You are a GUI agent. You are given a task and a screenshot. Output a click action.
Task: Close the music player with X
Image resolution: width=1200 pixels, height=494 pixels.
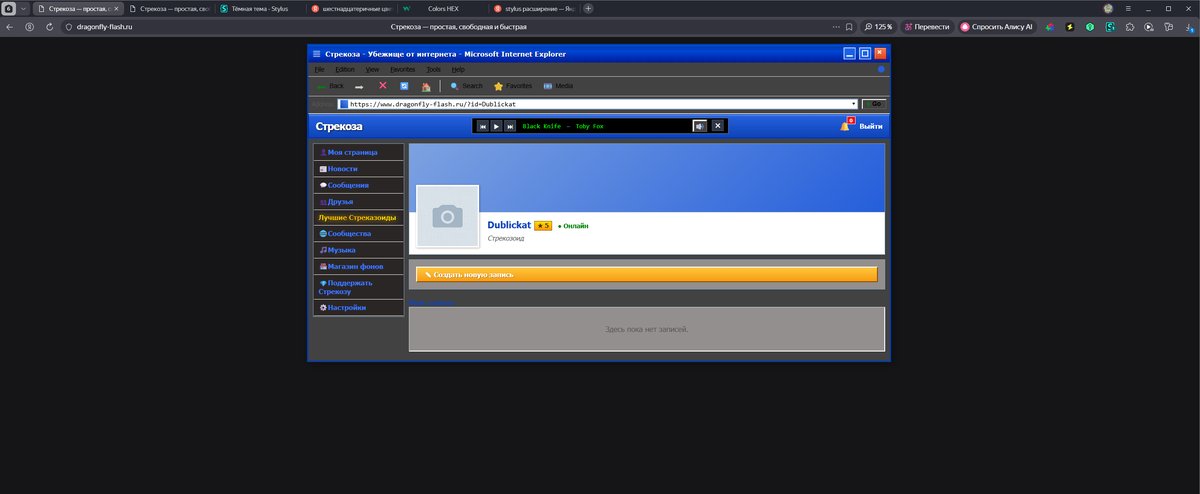(717, 126)
